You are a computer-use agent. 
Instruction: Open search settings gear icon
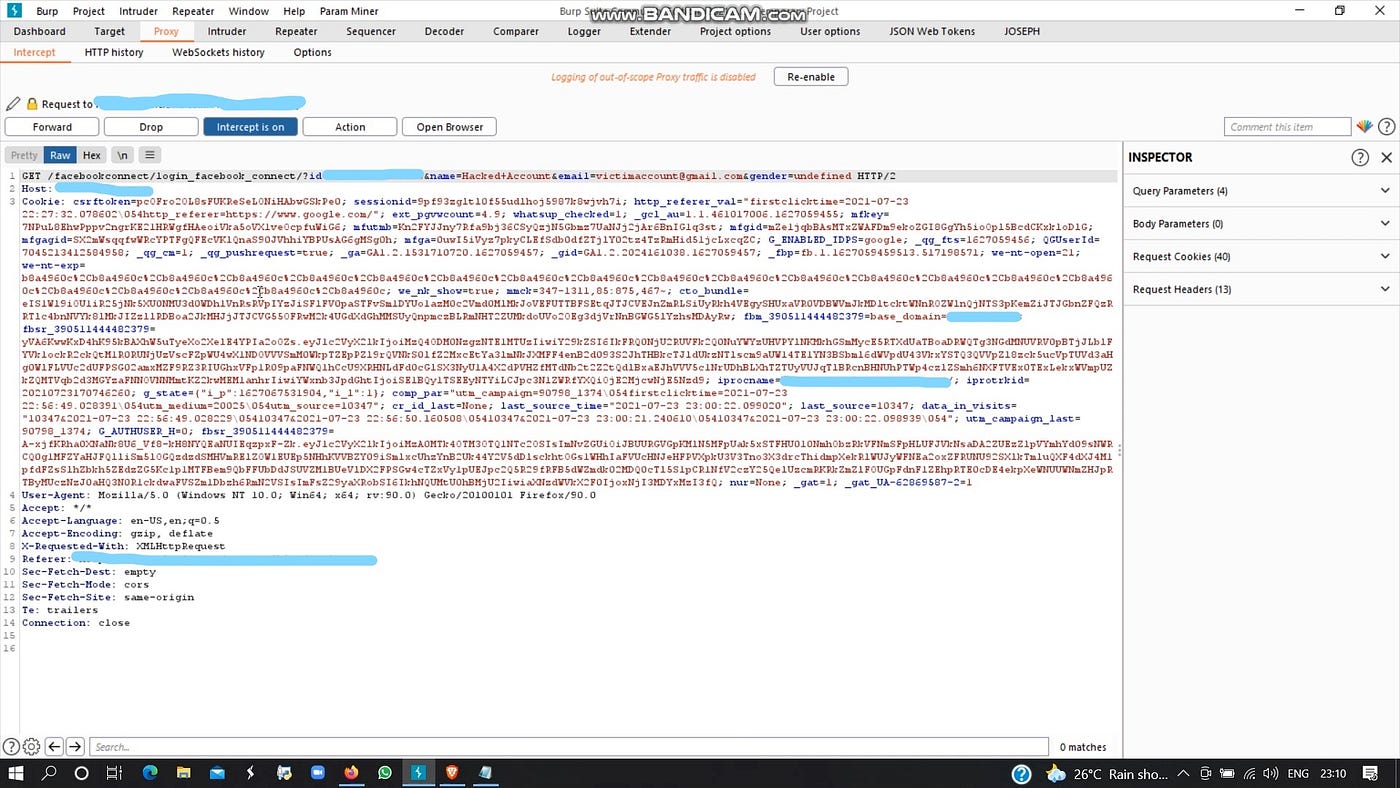coord(32,746)
